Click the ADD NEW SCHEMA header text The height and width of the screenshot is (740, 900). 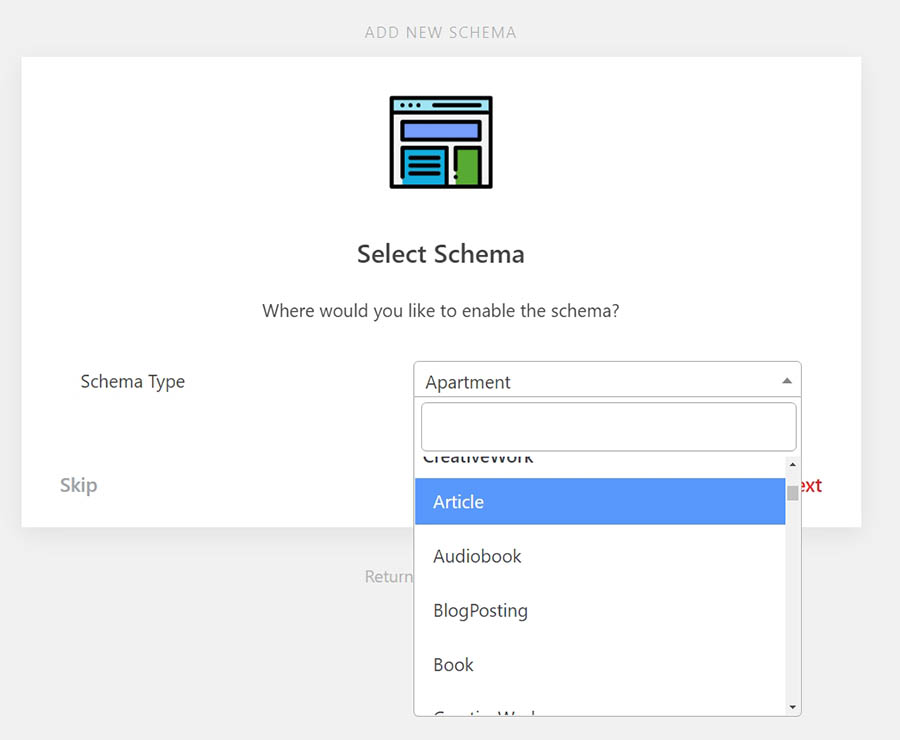click(x=440, y=32)
